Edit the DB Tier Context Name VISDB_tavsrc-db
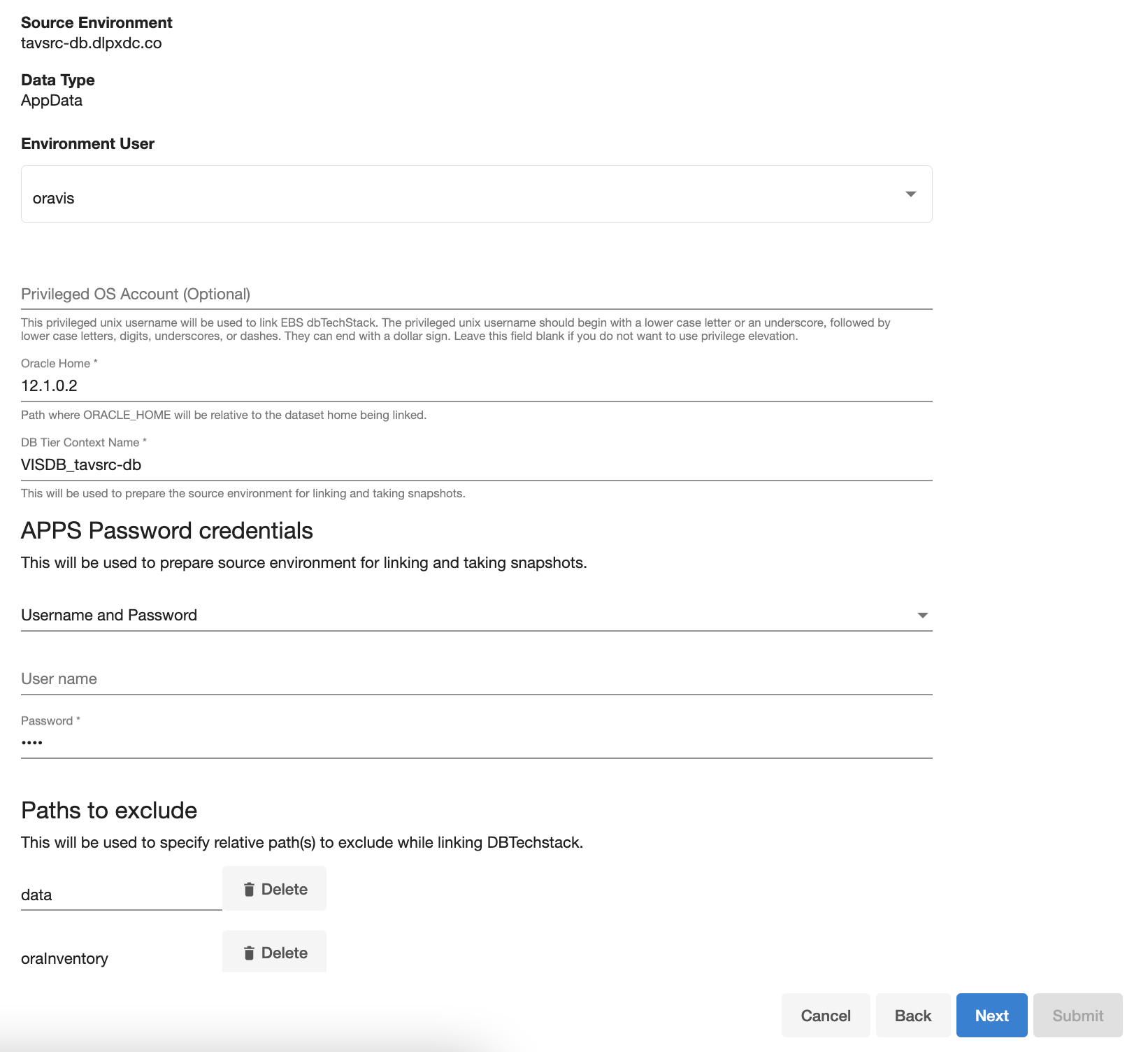This screenshot has height=1052, width=1148. pyautogui.click(x=280, y=464)
